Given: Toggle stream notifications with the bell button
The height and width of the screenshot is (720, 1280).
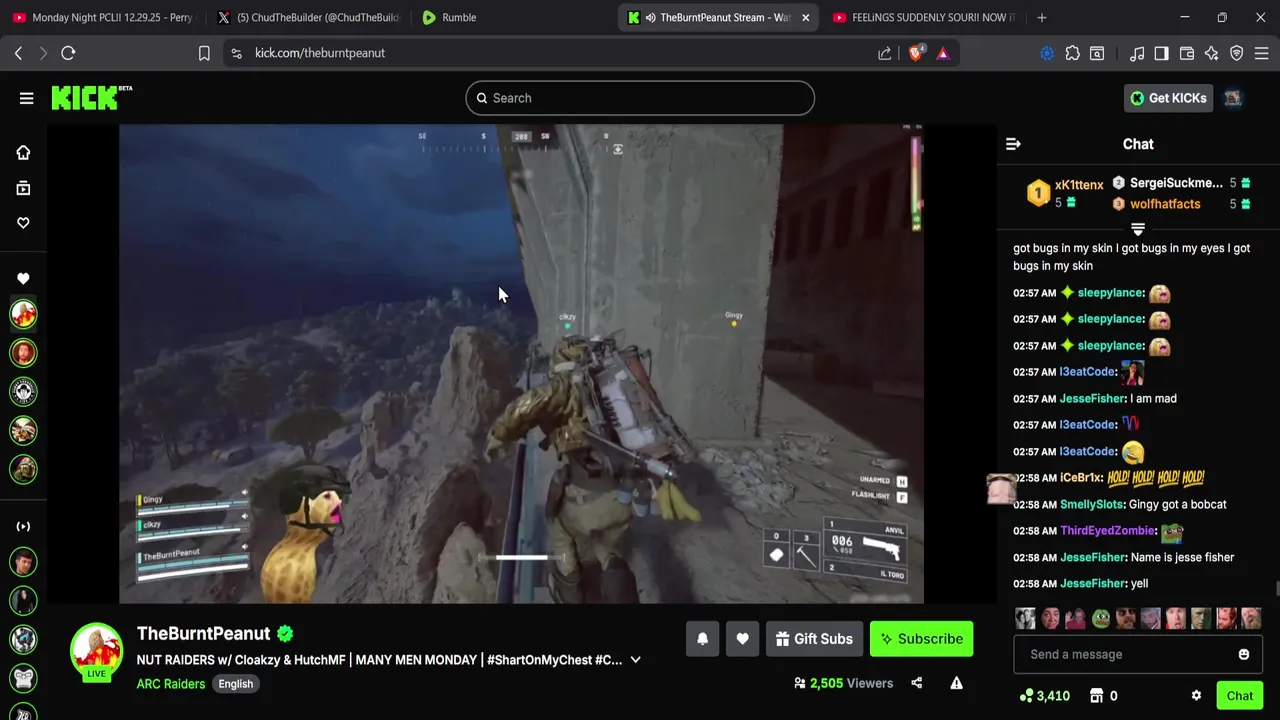Looking at the screenshot, I should (x=702, y=639).
